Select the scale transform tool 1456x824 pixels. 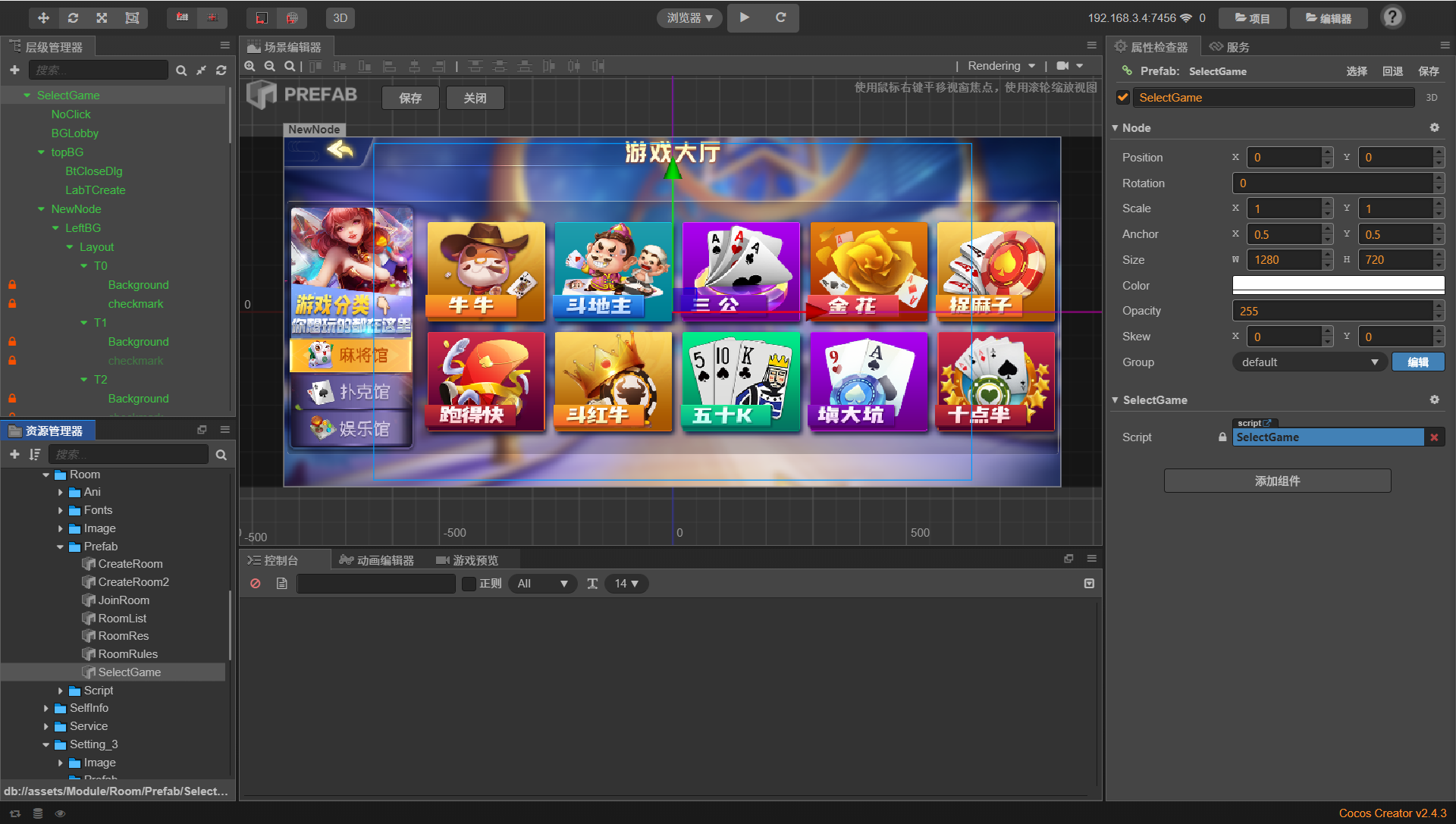point(102,17)
